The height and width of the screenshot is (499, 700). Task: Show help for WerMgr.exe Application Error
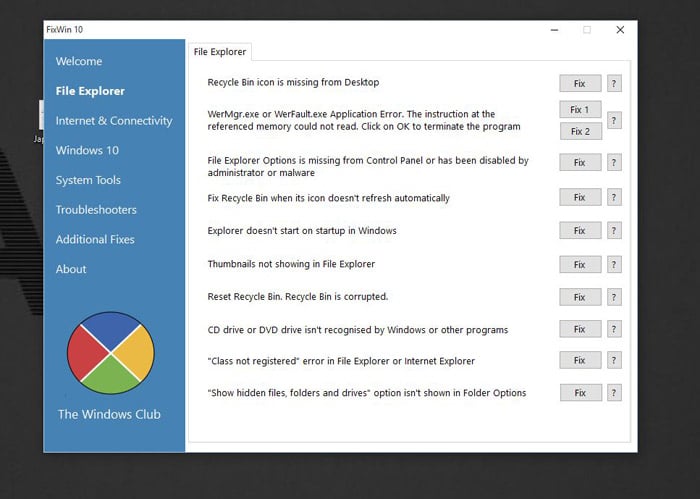coord(614,121)
